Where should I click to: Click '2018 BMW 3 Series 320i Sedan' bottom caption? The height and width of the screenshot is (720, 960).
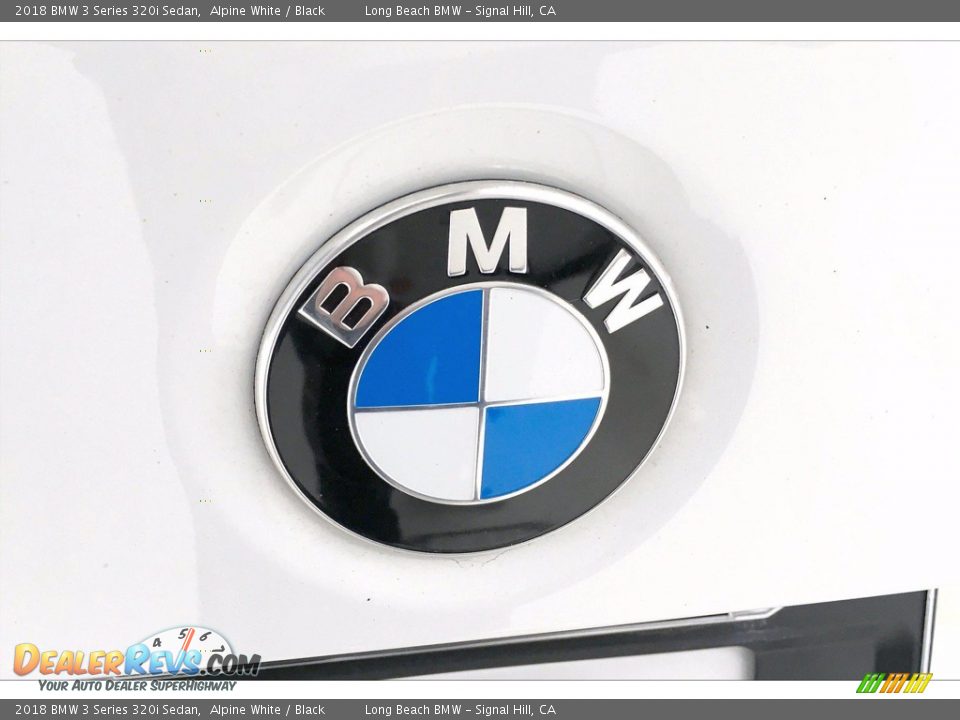[108, 710]
